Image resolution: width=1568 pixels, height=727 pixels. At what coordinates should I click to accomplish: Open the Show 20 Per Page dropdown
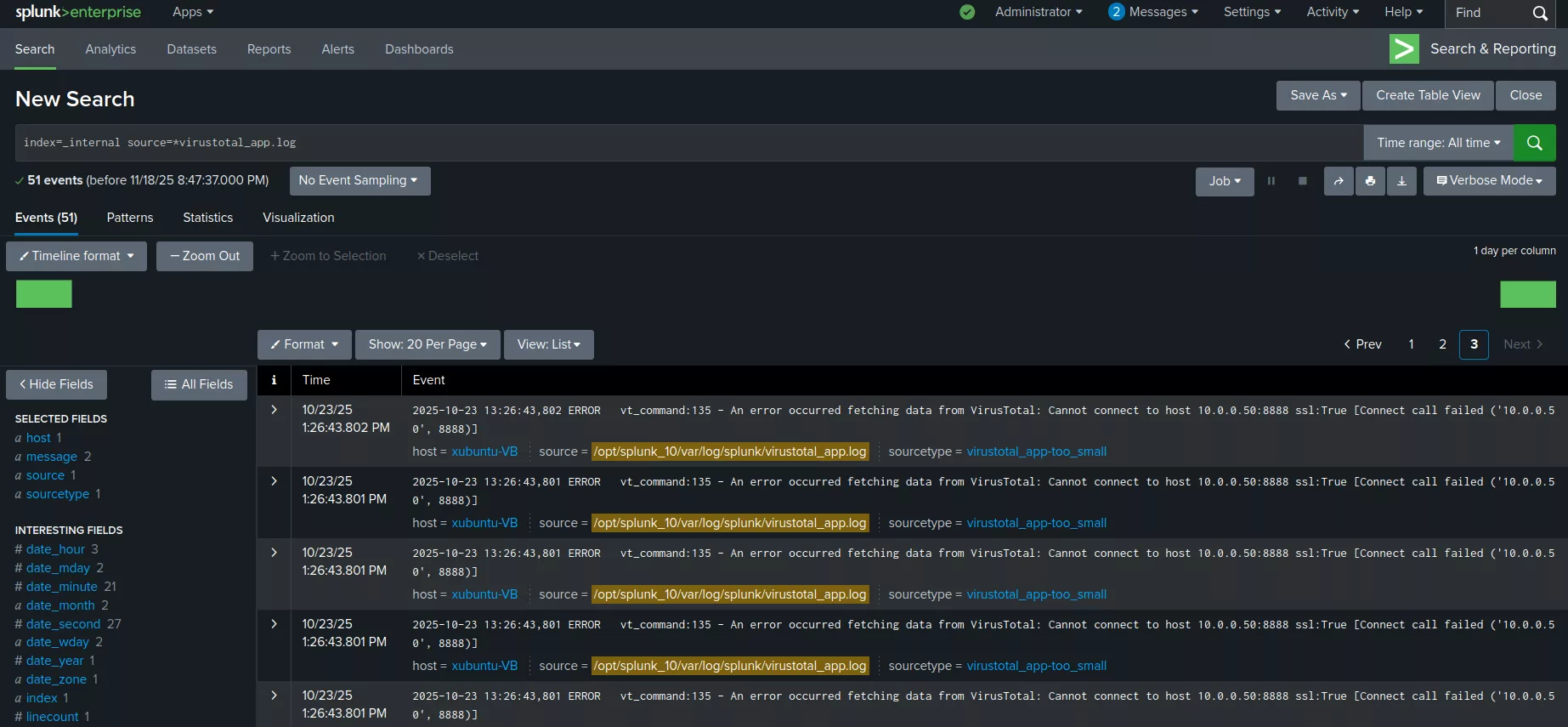(427, 344)
